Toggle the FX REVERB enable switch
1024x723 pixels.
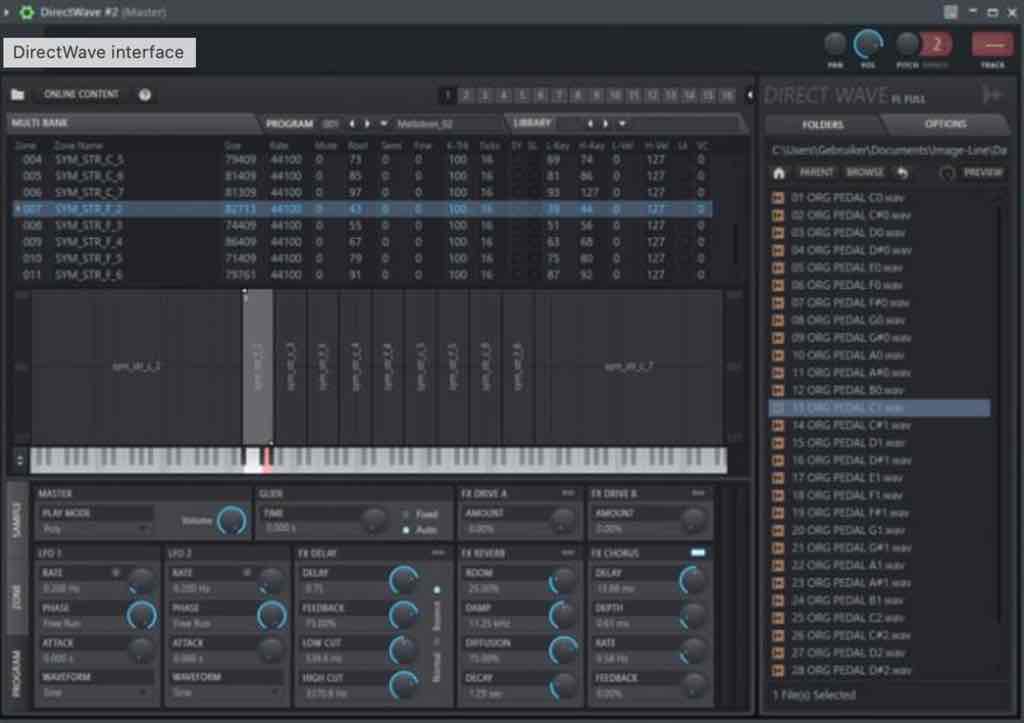coord(568,553)
